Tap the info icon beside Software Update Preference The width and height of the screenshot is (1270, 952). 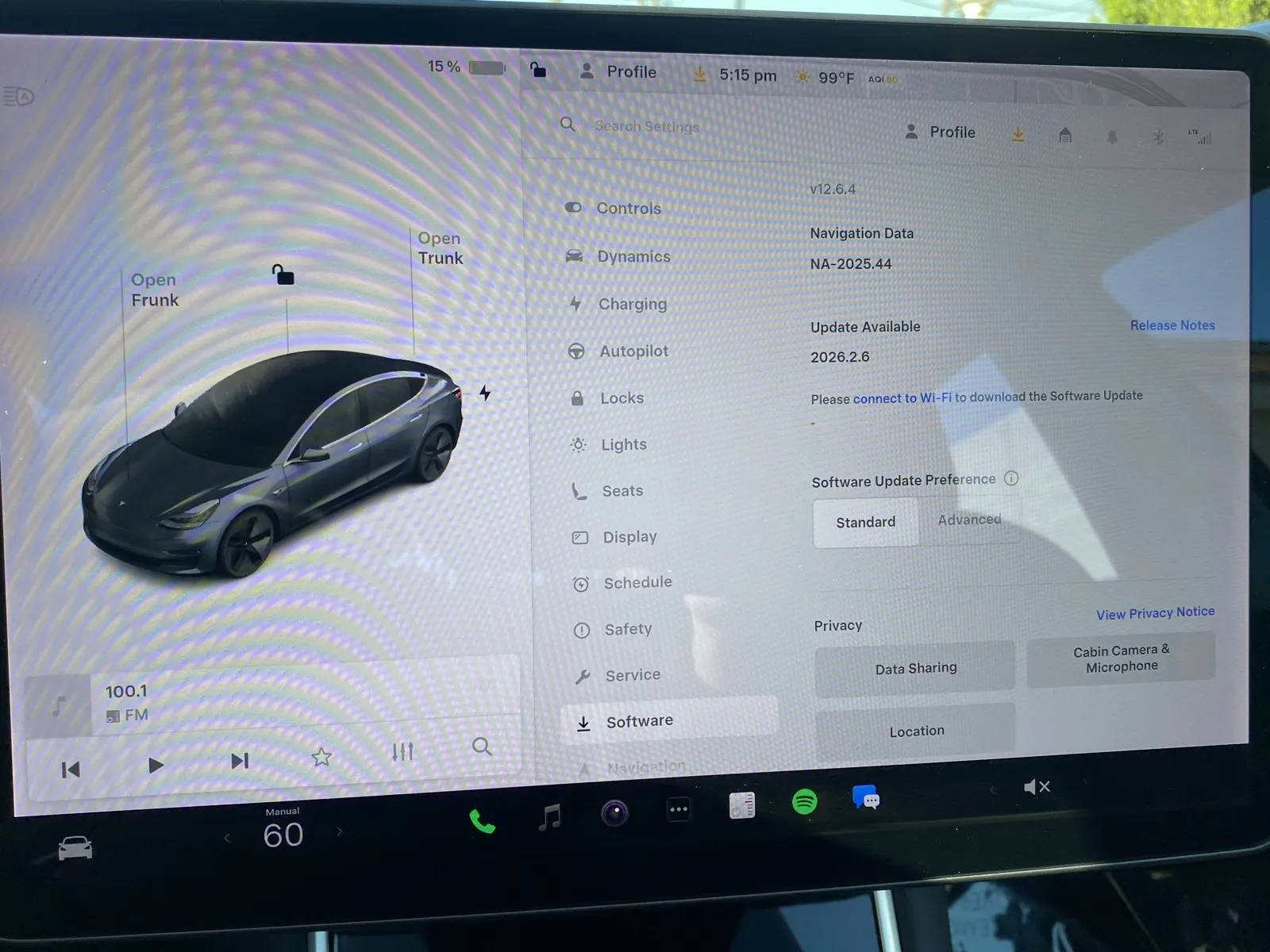(1011, 478)
